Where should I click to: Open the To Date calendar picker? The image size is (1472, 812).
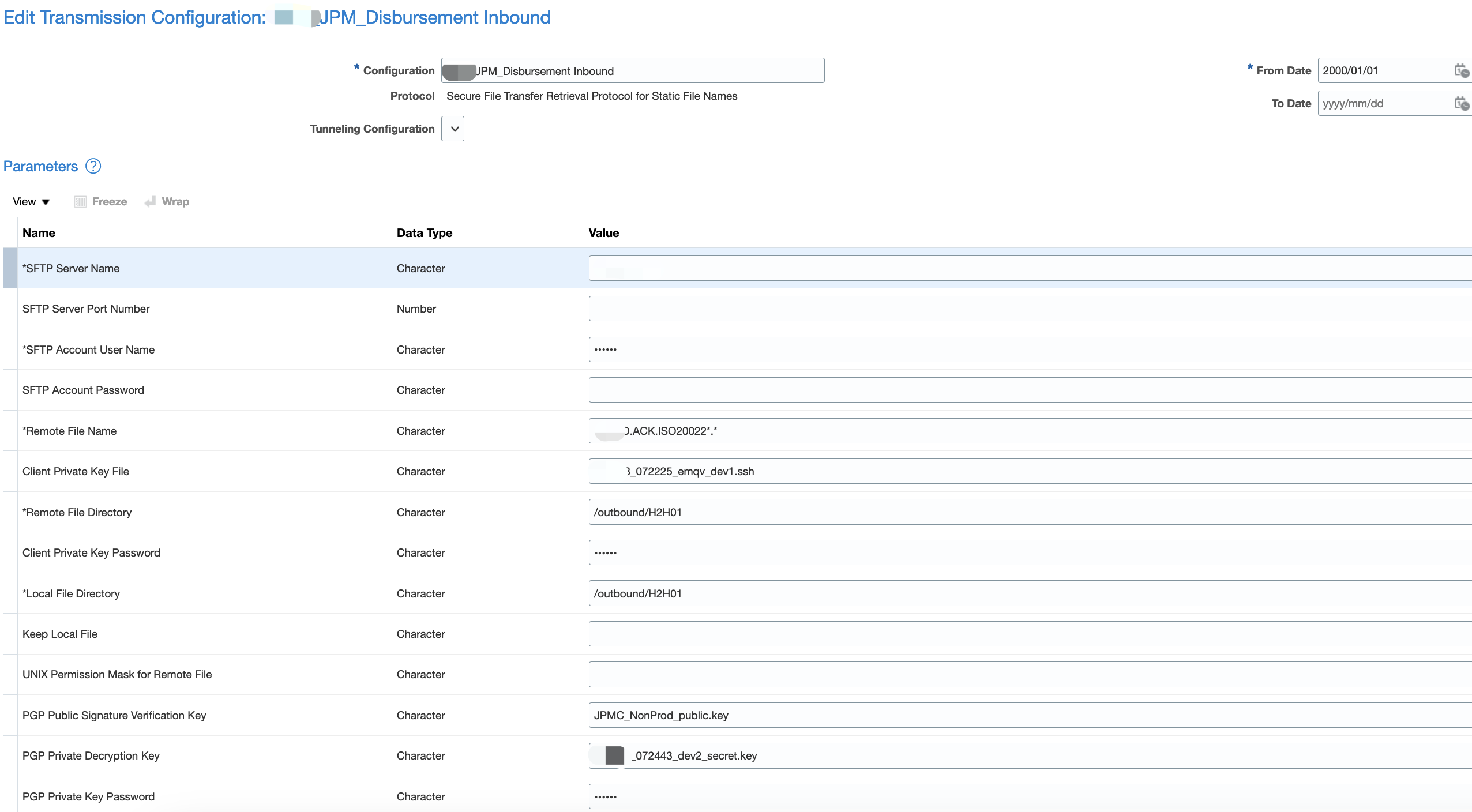coord(1463,103)
